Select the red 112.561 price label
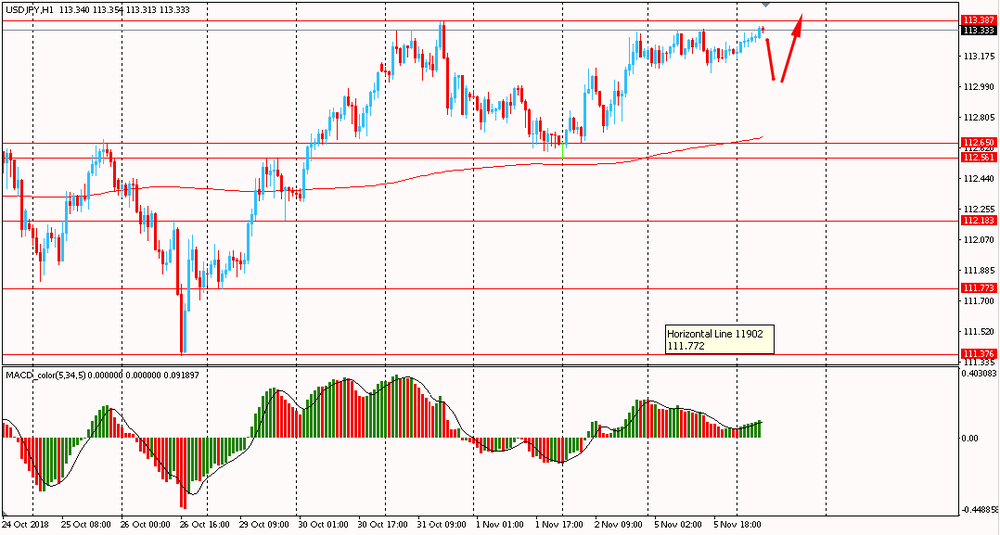Image resolution: width=1000 pixels, height=535 pixels. point(979,158)
